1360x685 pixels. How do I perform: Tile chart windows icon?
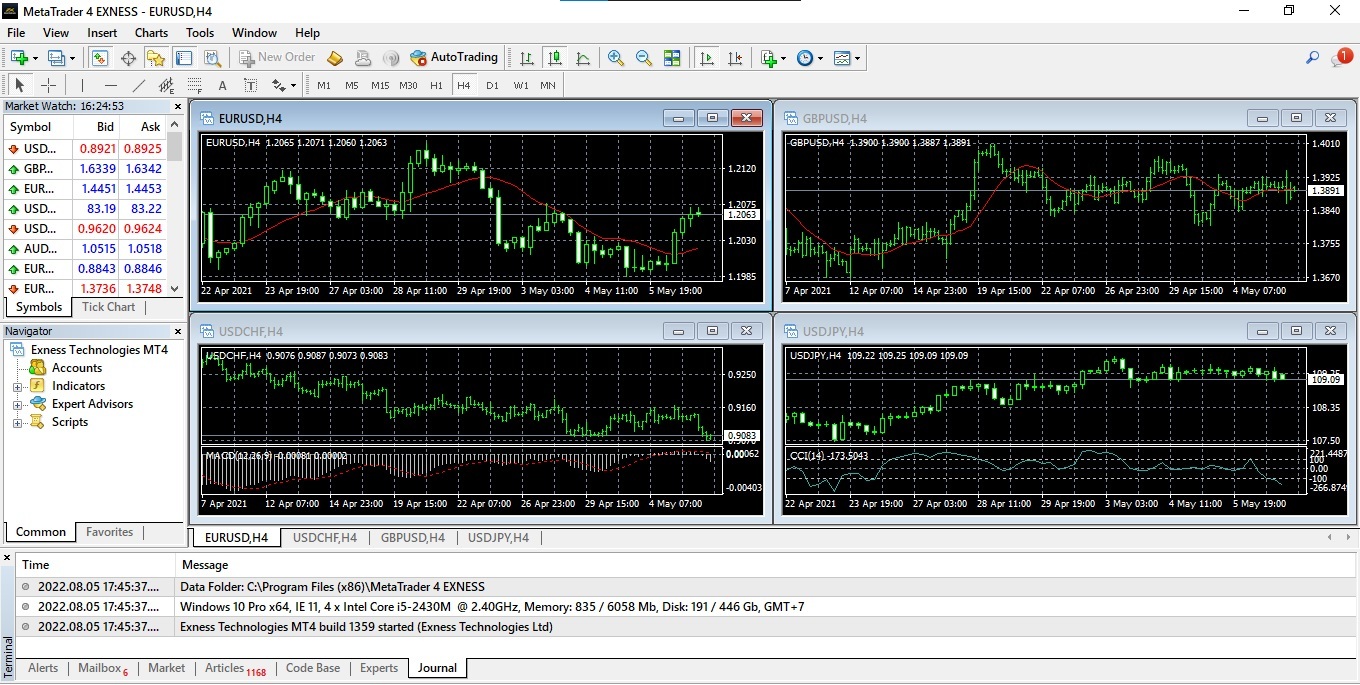coord(672,58)
